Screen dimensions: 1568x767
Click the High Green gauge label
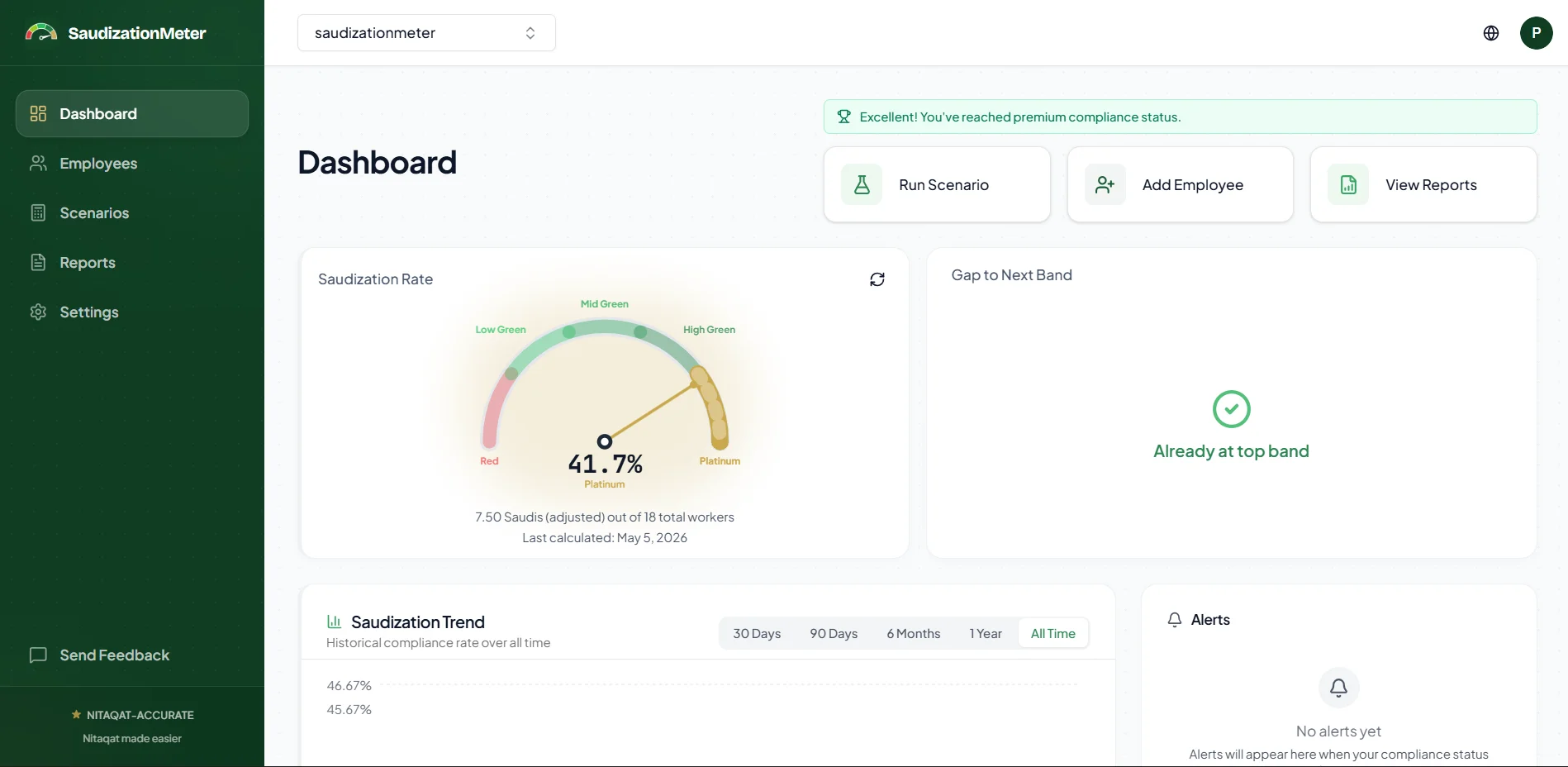[x=709, y=330]
